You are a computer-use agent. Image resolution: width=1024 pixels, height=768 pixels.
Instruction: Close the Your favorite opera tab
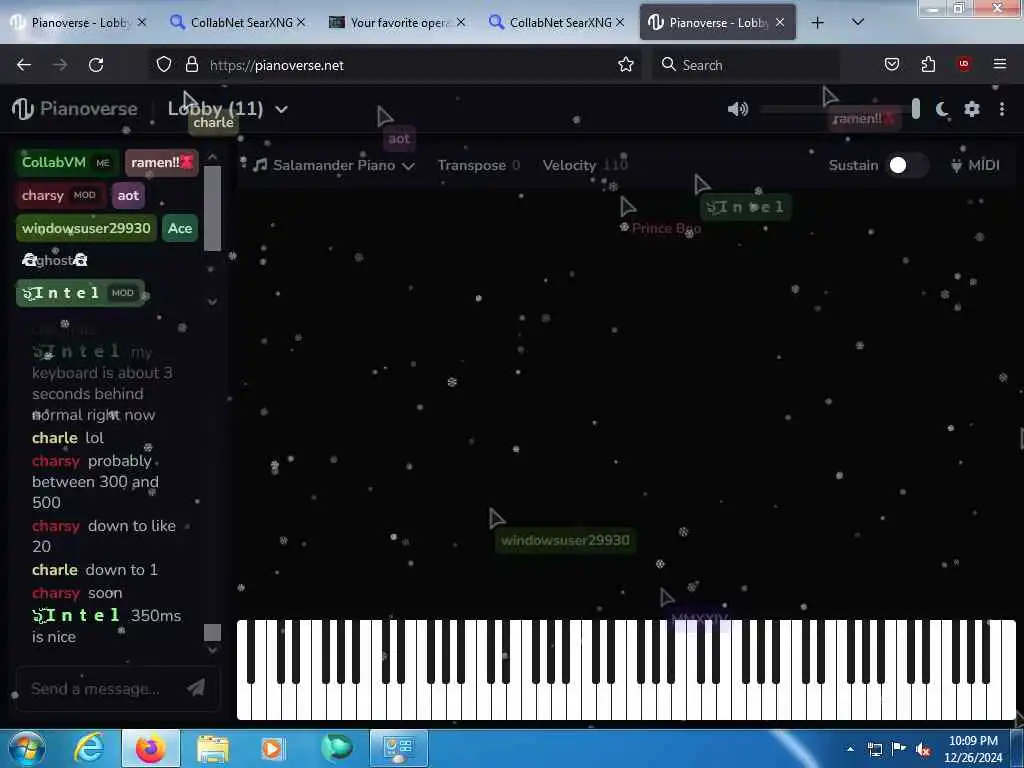[461, 22]
